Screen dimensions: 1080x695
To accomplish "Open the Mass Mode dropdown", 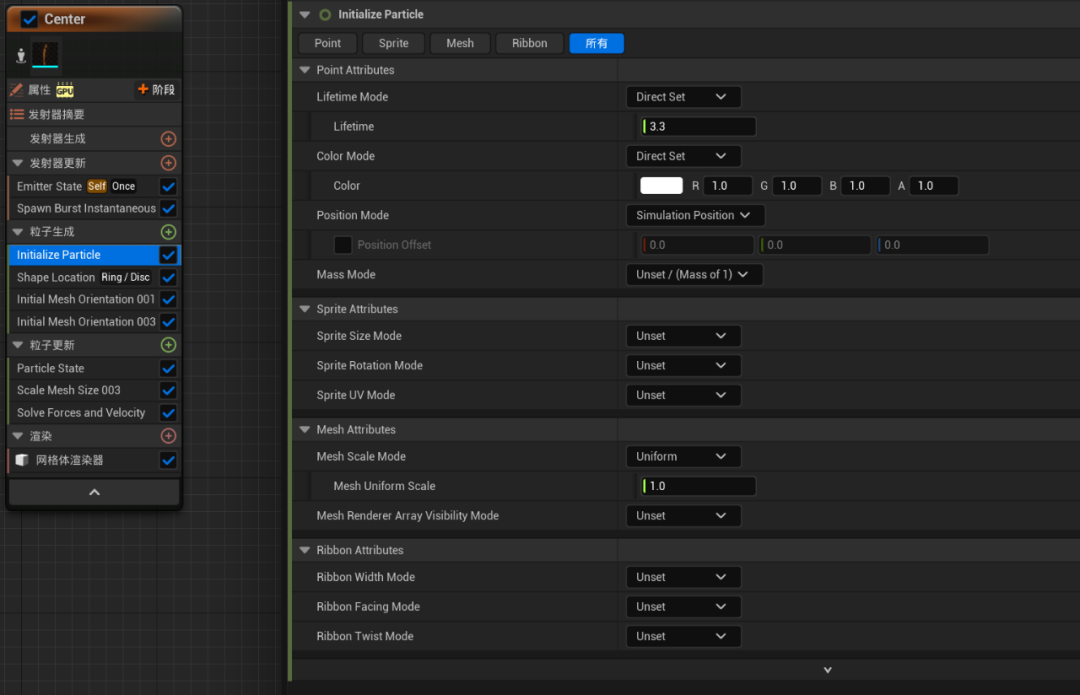I will point(694,275).
